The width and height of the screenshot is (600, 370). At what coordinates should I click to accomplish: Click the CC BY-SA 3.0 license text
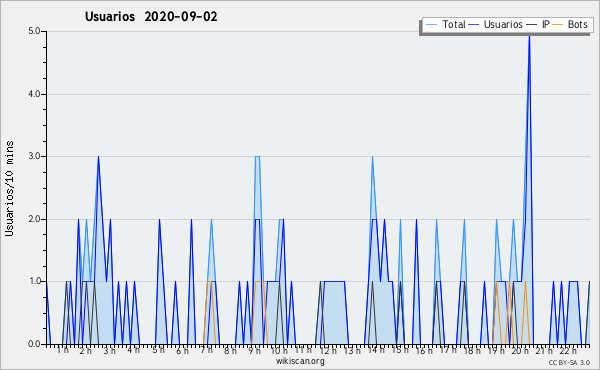click(x=569, y=362)
